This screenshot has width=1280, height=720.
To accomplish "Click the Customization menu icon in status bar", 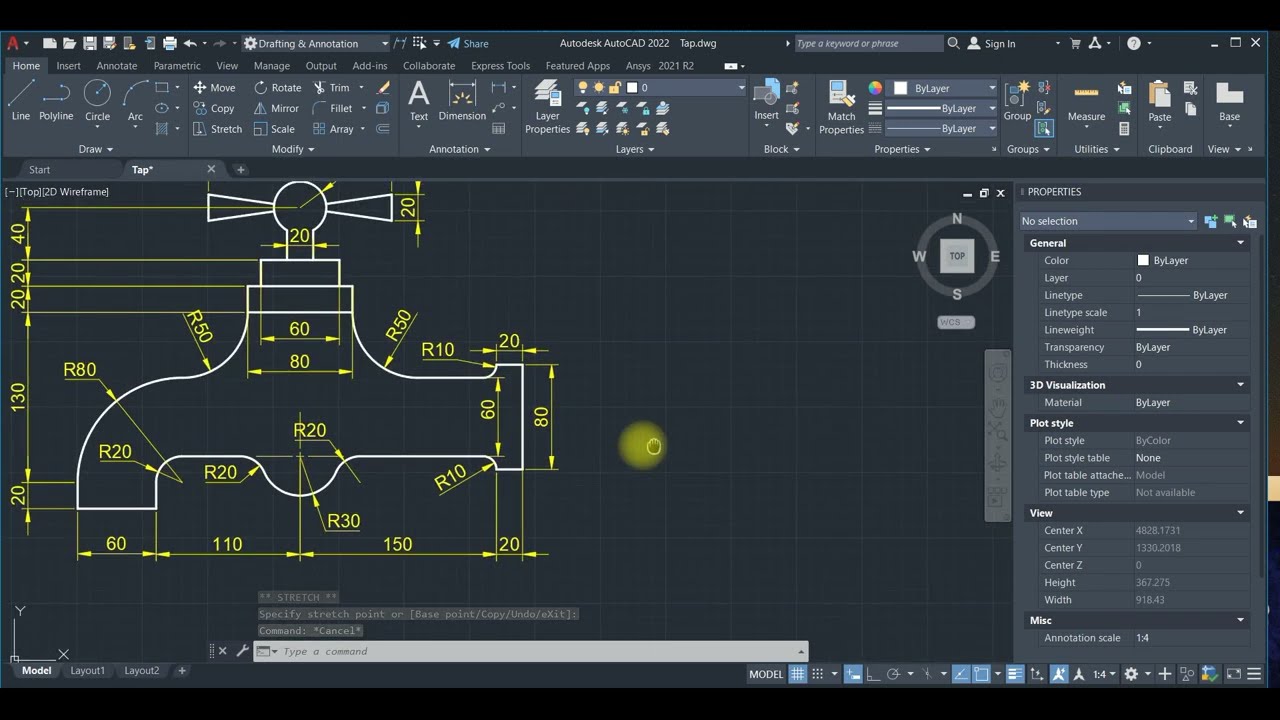I will 1254,674.
